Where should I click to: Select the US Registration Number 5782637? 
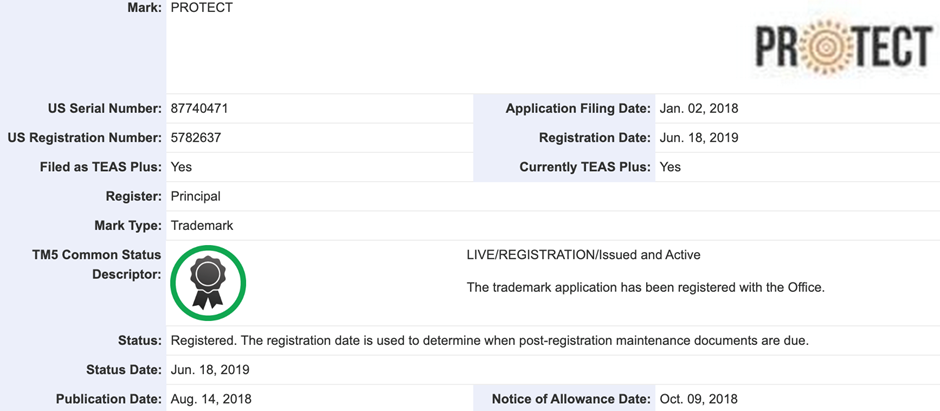pos(196,138)
